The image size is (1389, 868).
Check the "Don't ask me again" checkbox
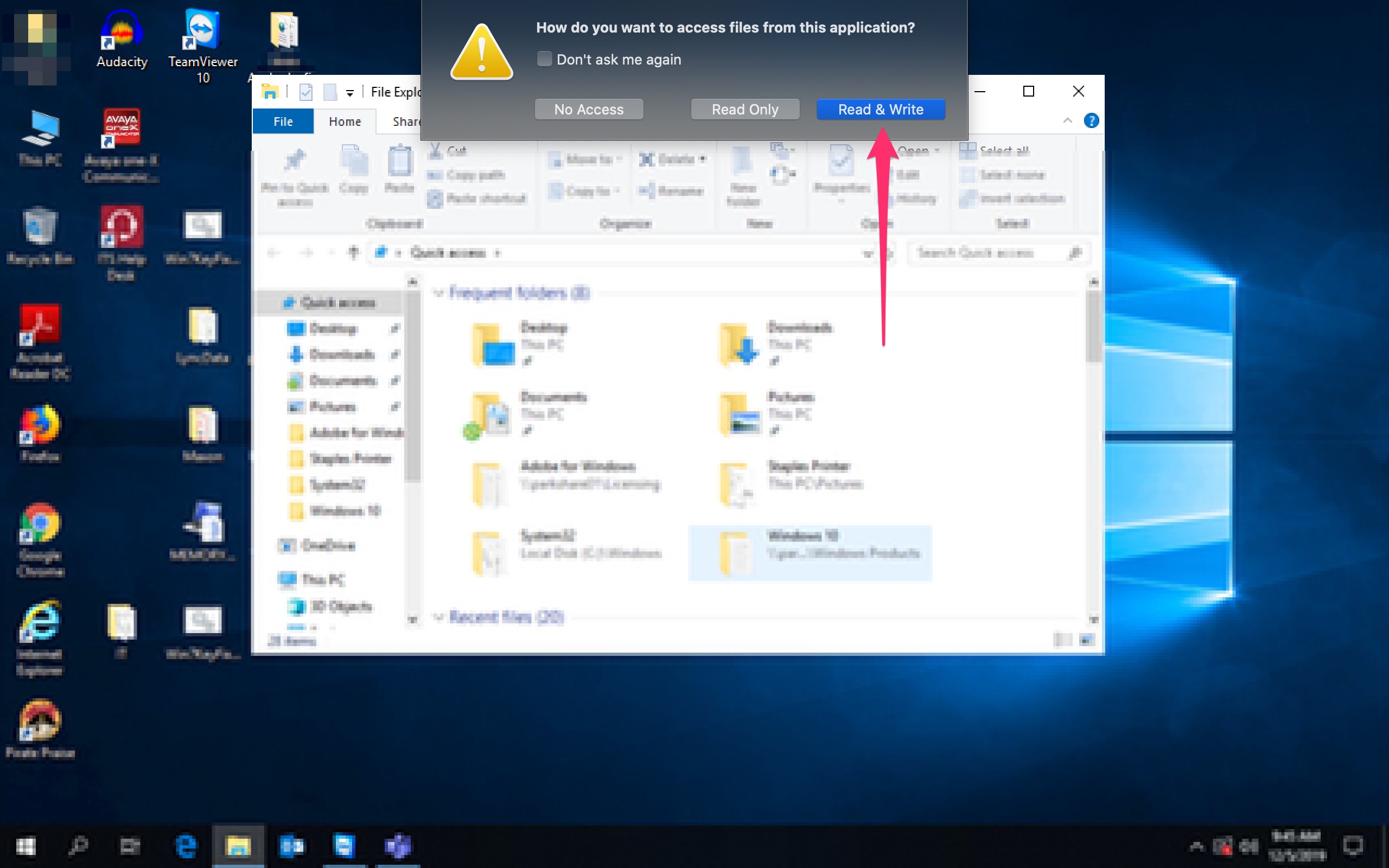[x=544, y=59]
